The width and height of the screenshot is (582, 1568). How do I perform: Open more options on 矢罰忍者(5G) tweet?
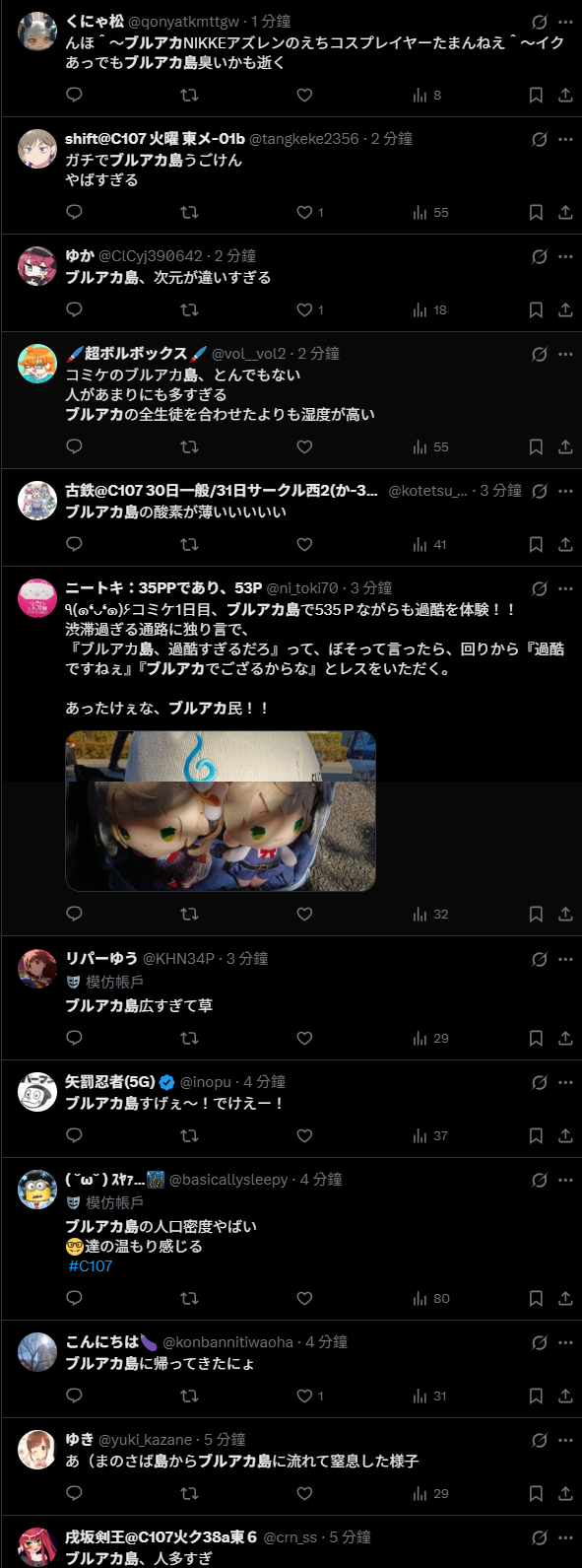(565, 1082)
